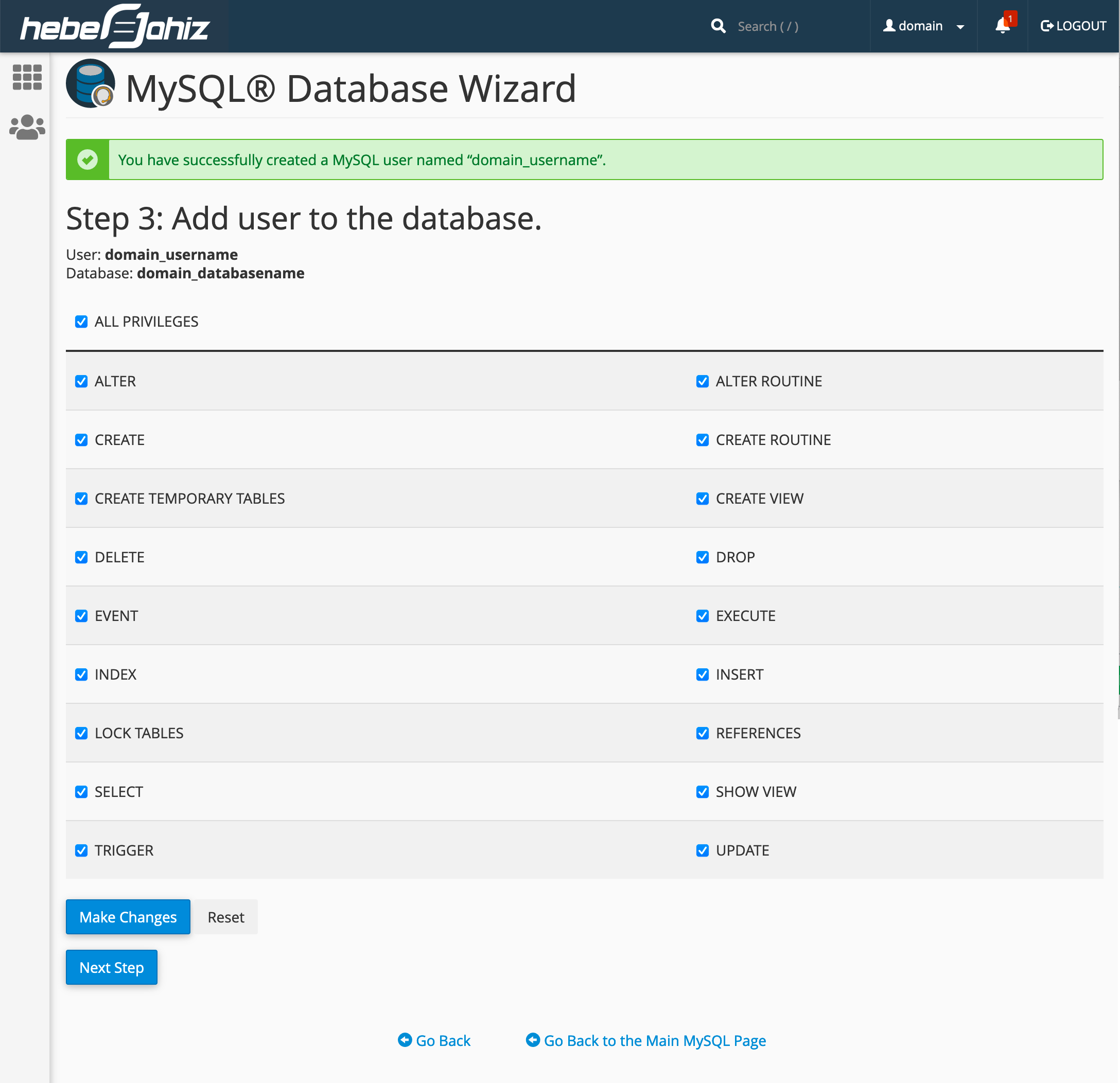This screenshot has width=1120, height=1083.
Task: Toggle the LOCK TABLES checkbox
Action: coord(81,733)
